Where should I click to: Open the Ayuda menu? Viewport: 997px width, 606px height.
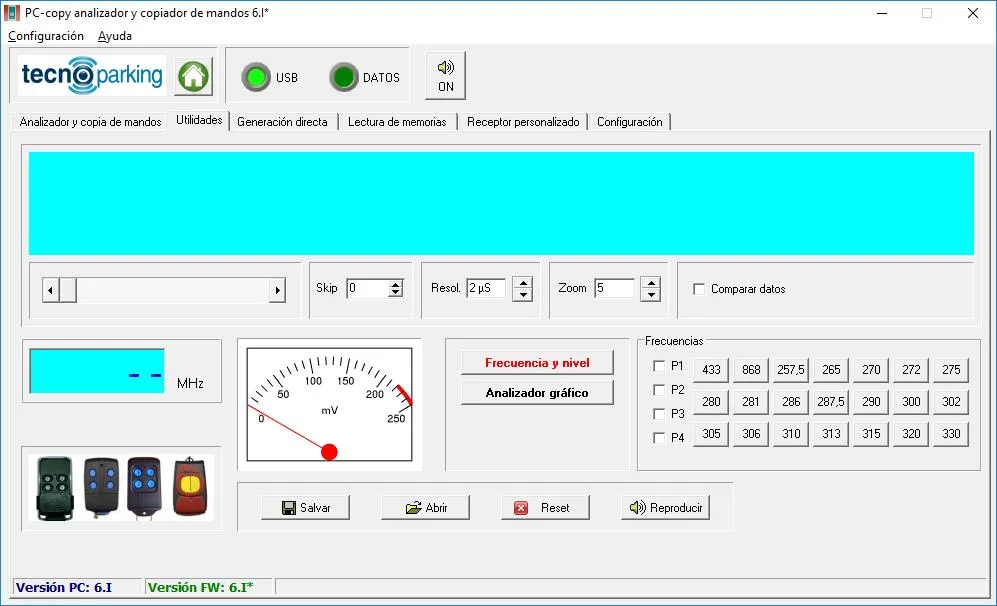115,36
